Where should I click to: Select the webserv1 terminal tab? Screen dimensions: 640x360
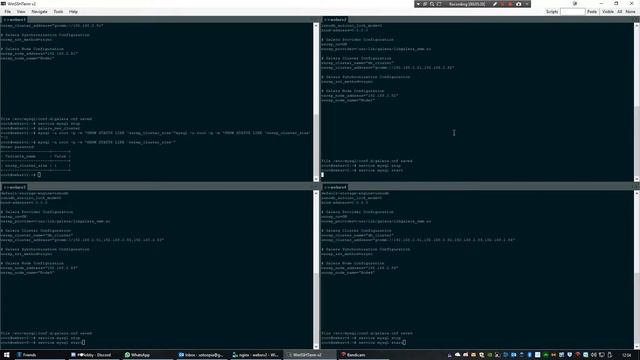coord(15,20)
